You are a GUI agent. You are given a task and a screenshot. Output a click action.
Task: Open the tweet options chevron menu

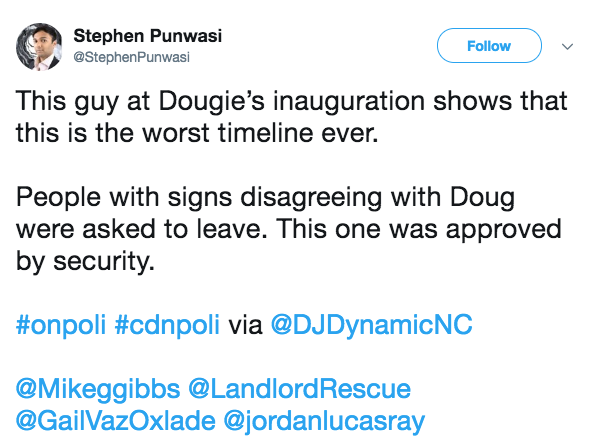pyautogui.click(x=568, y=46)
